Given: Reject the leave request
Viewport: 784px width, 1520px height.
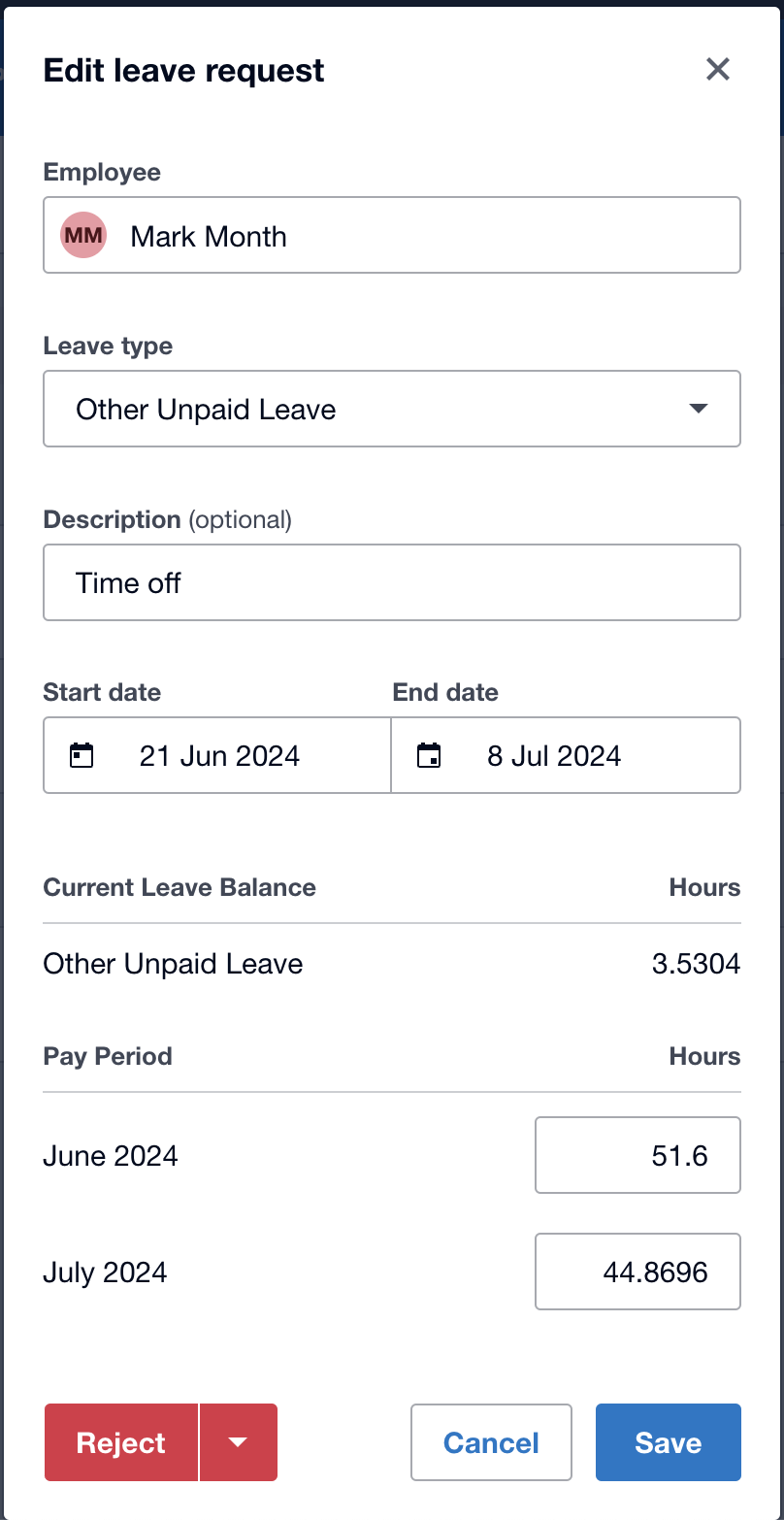Looking at the screenshot, I should [x=121, y=1442].
